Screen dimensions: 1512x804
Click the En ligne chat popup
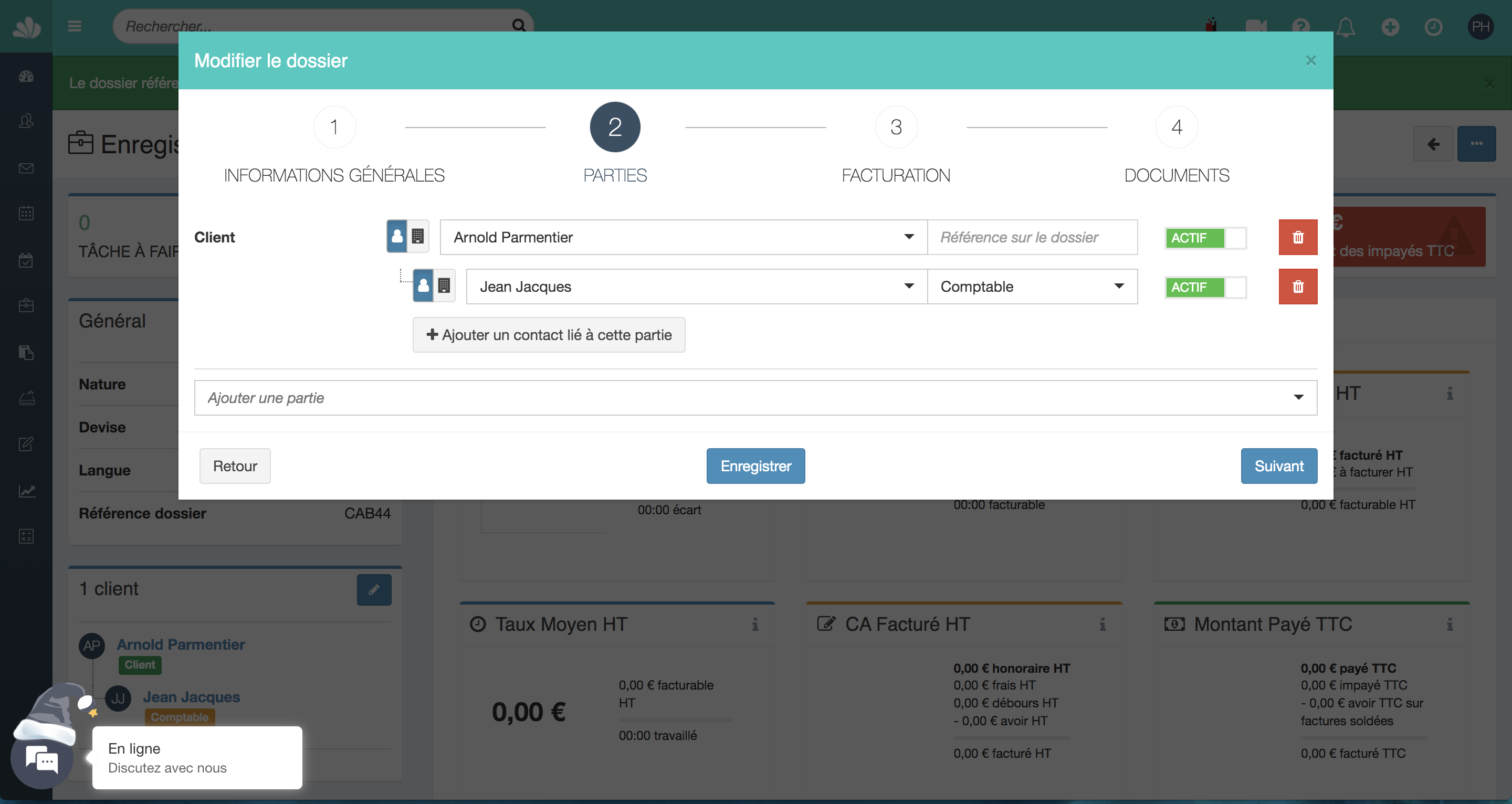click(197, 758)
